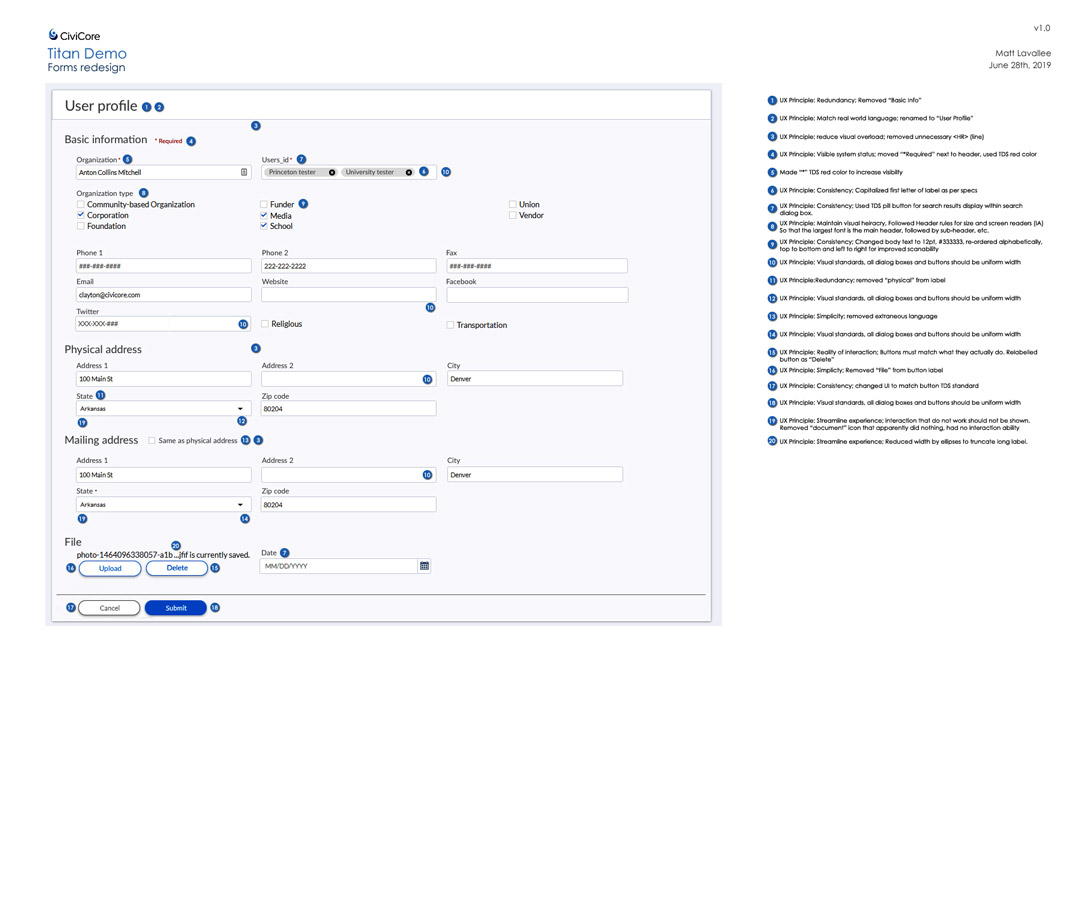The width and height of the screenshot is (1080, 900).
Task: Remove the University tester pill
Action: click(x=409, y=172)
